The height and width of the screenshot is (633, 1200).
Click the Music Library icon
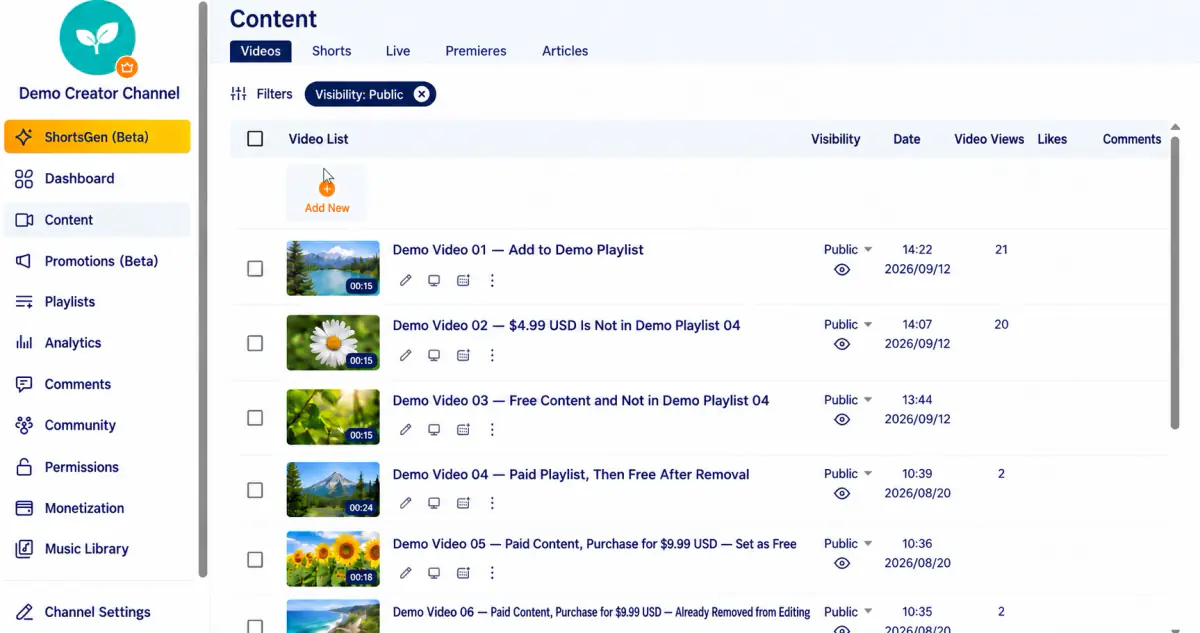tap(24, 549)
